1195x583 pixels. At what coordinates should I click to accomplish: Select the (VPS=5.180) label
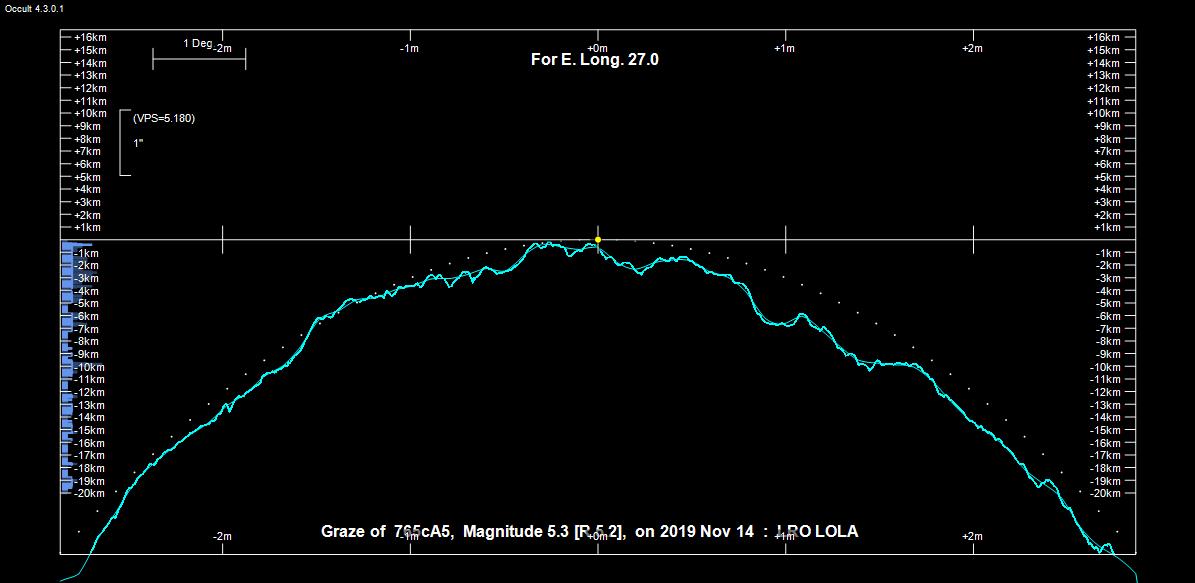[x=164, y=118]
